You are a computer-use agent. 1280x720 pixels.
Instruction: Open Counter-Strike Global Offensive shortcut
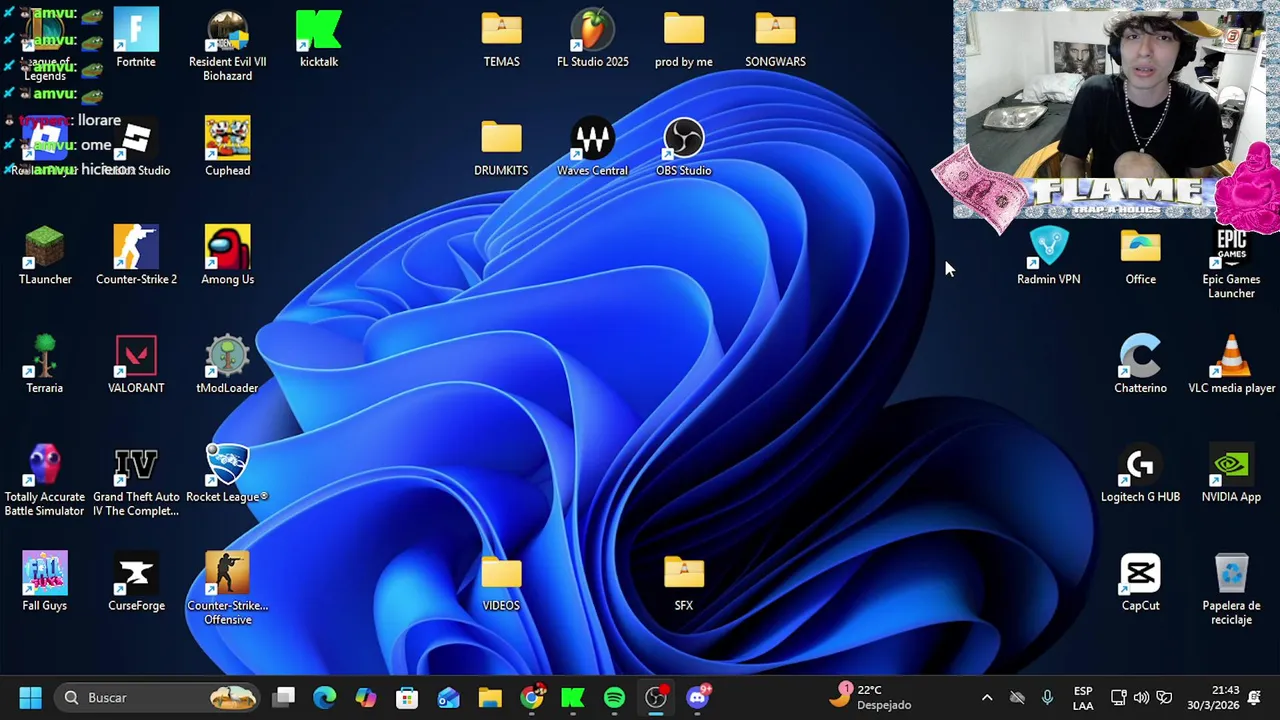(227, 590)
